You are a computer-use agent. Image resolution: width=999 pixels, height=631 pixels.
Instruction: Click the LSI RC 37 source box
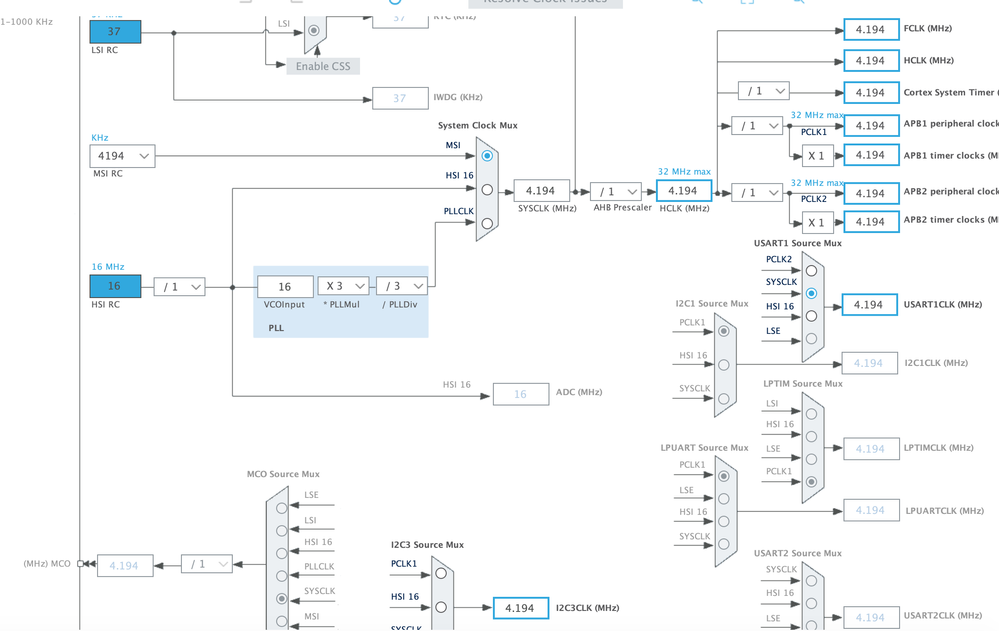pos(115,32)
